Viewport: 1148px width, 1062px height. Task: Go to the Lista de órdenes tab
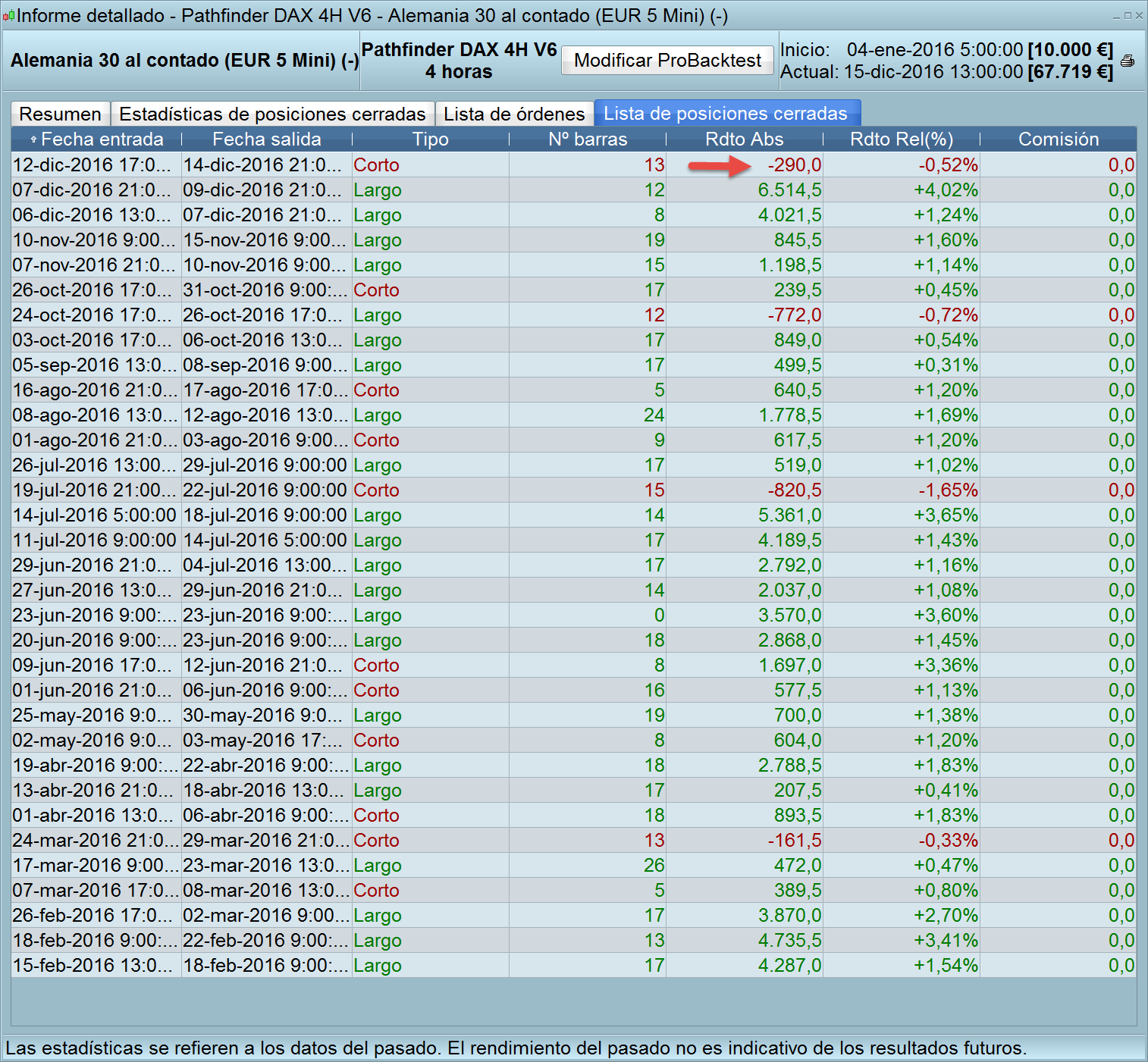tap(514, 114)
